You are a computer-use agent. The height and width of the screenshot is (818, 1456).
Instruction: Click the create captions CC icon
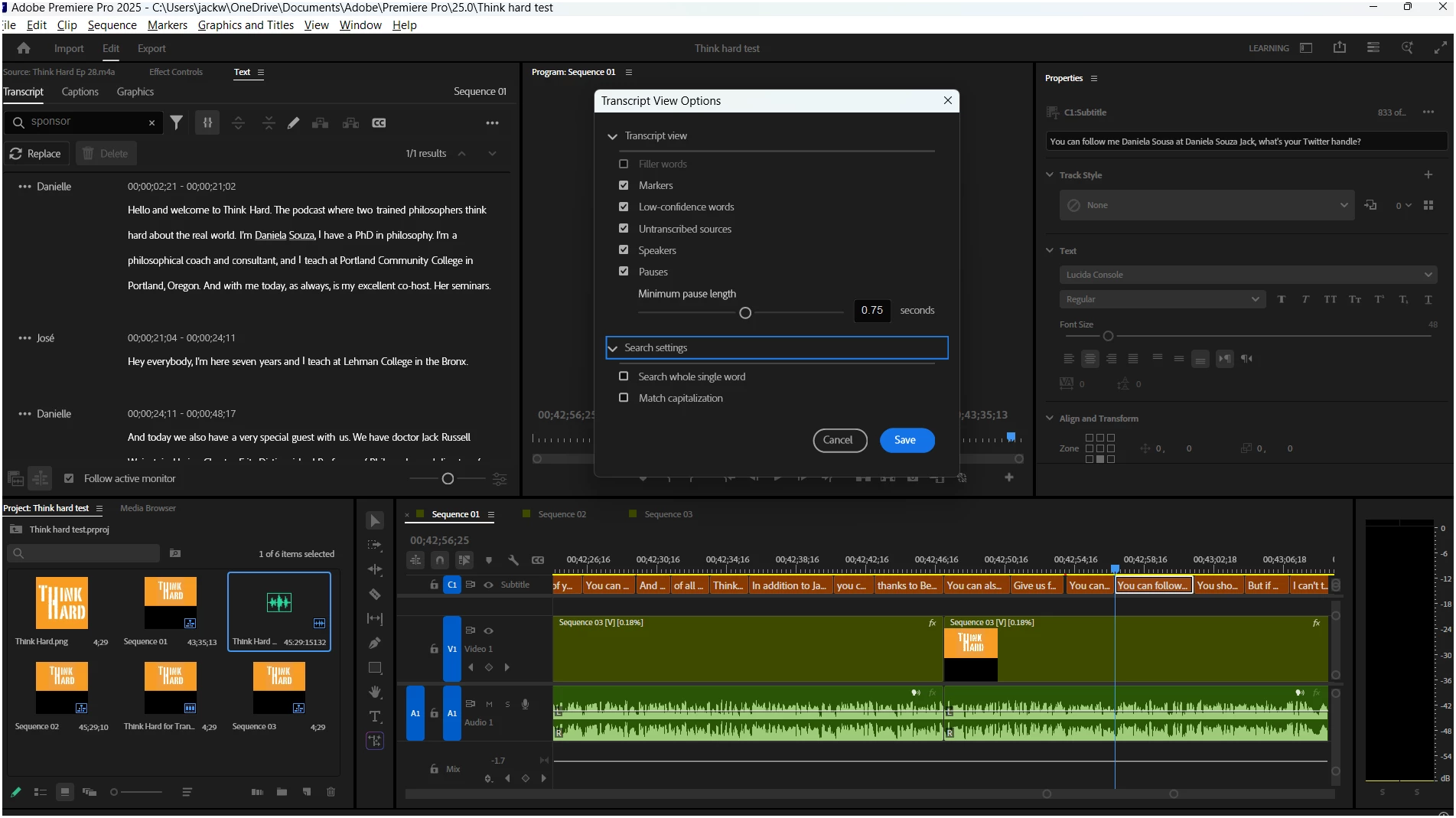point(379,122)
